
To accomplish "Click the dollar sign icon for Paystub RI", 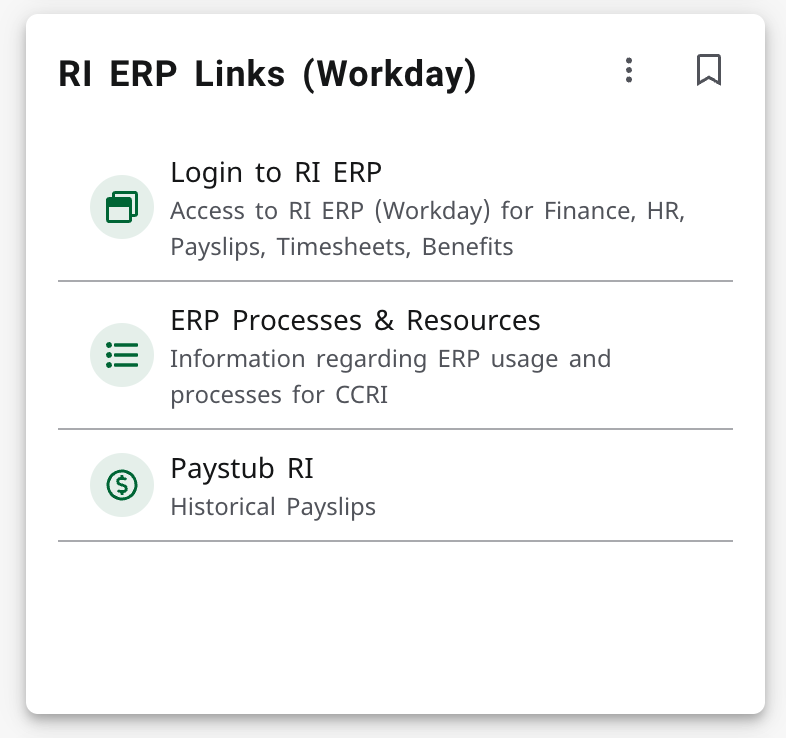I will coord(122,485).
